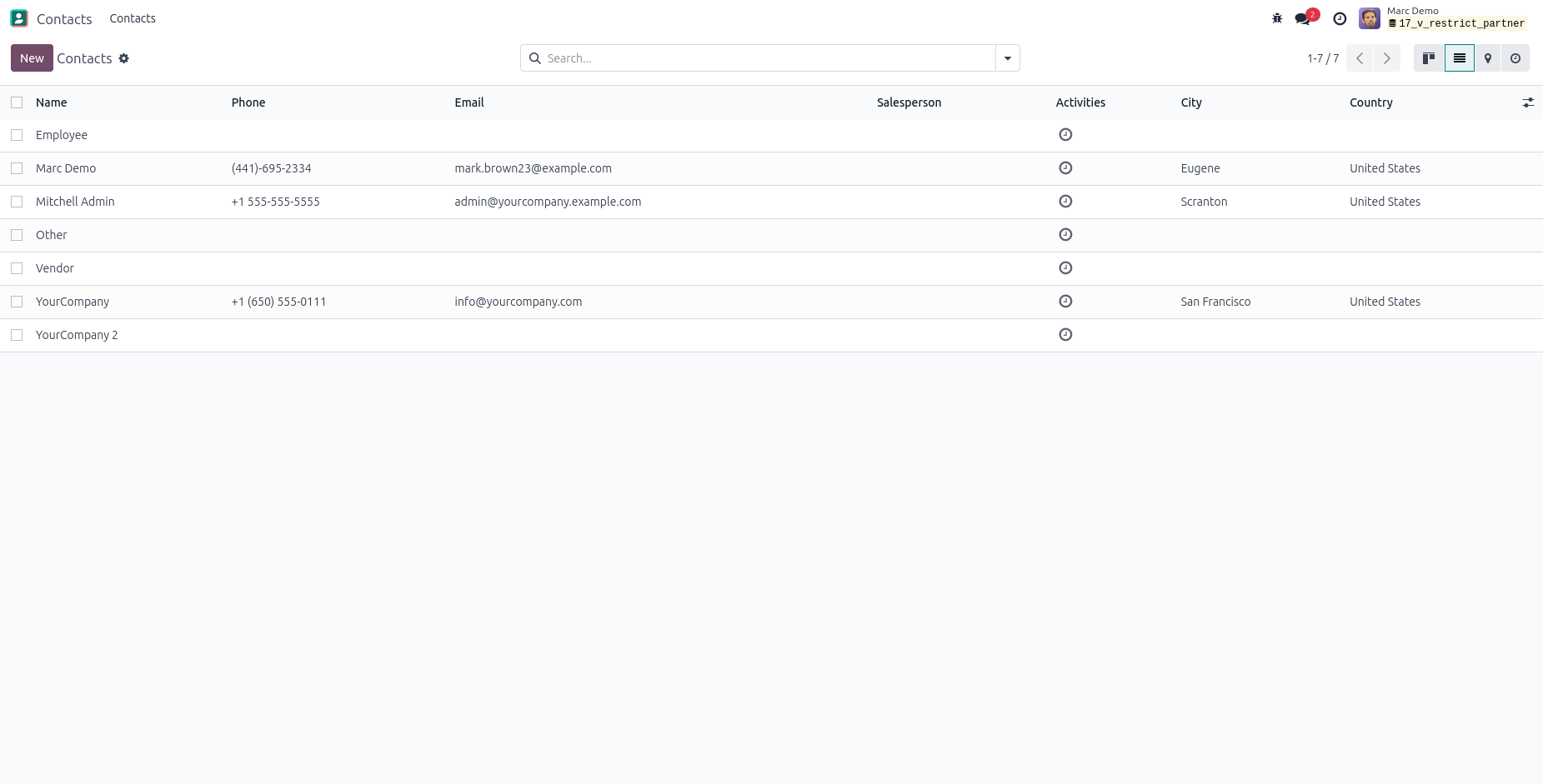Open the debug bug icon menu
The width and height of the screenshot is (1543, 784).
(x=1277, y=18)
